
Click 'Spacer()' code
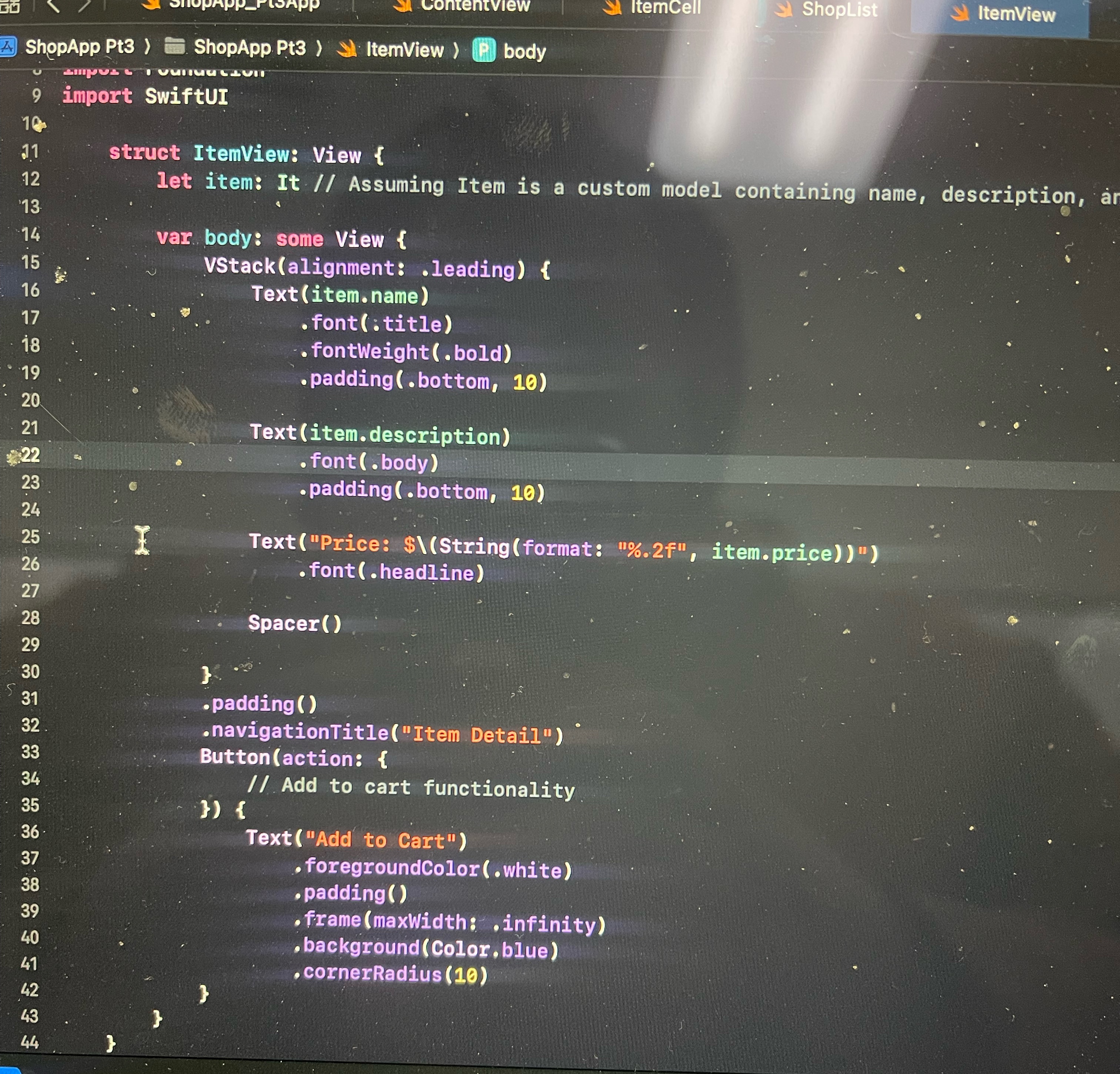pyautogui.click(x=295, y=623)
